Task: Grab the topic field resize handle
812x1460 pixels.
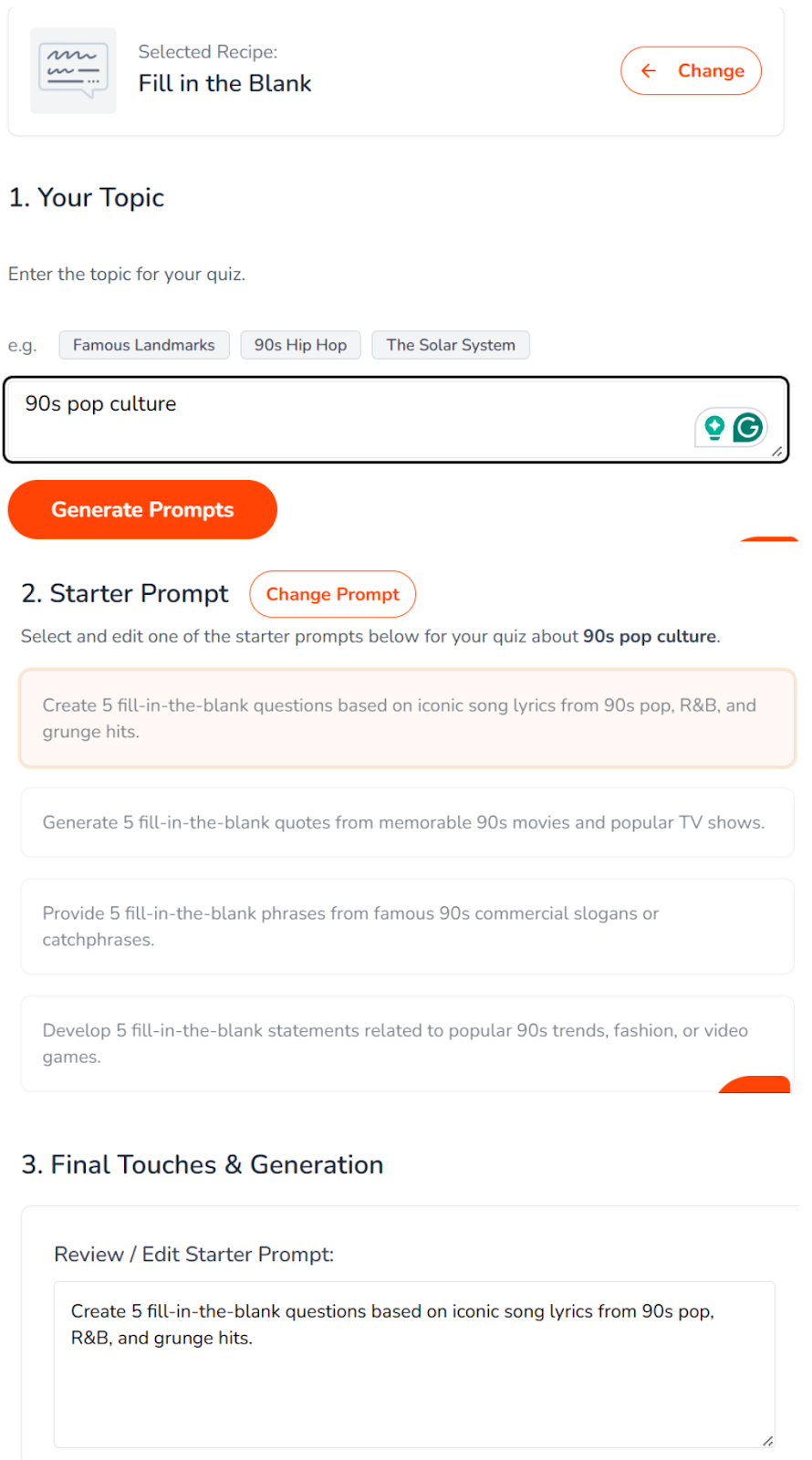Action: click(x=776, y=451)
